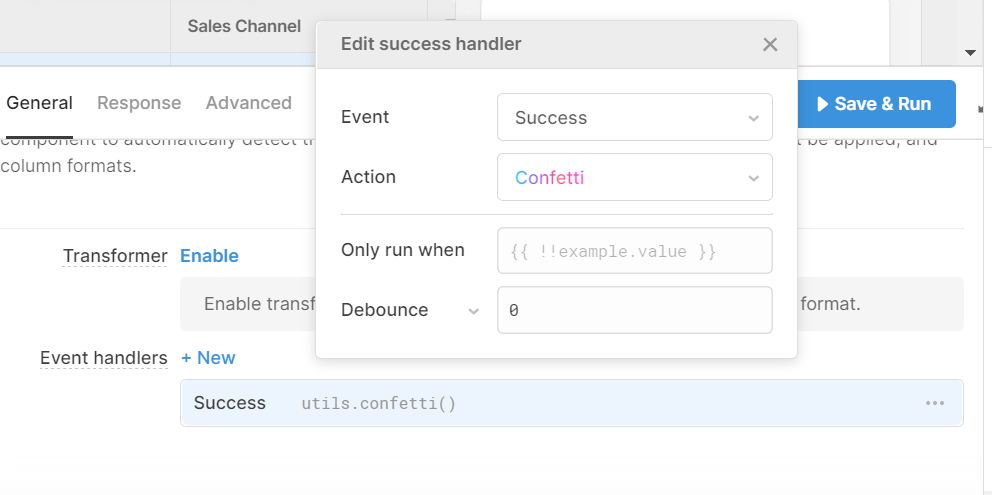
Task: Close the Edit success handler dialog
Action: [770, 44]
